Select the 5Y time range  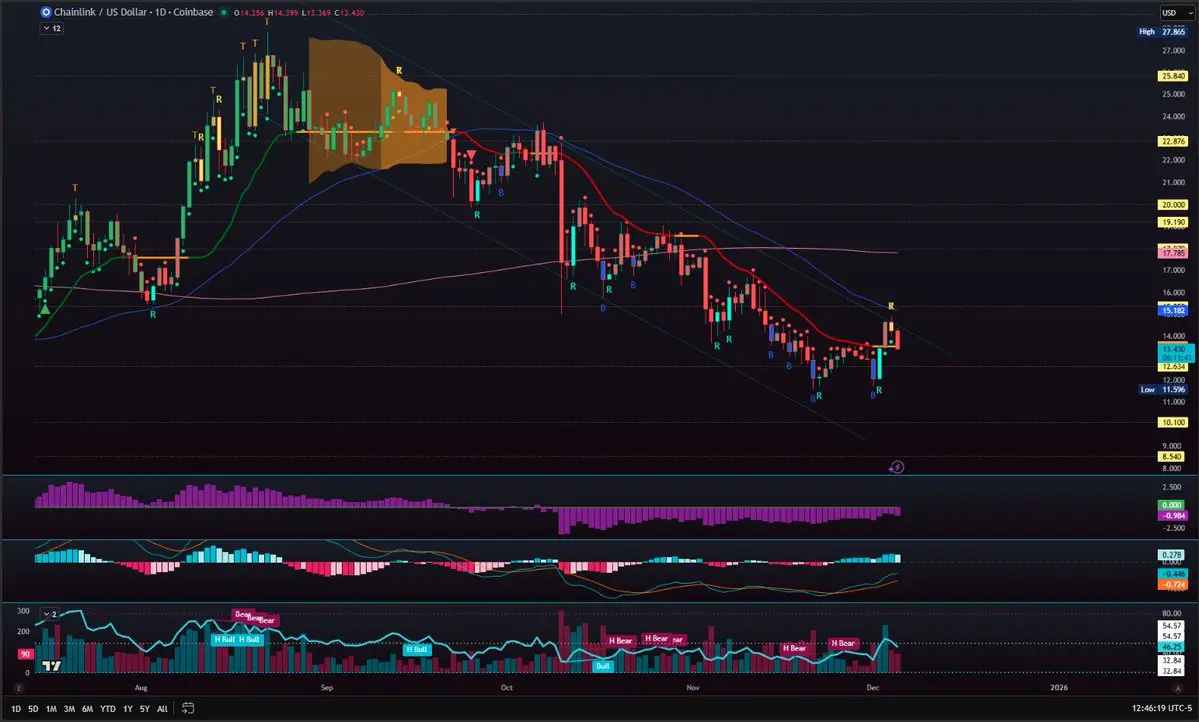(145, 709)
